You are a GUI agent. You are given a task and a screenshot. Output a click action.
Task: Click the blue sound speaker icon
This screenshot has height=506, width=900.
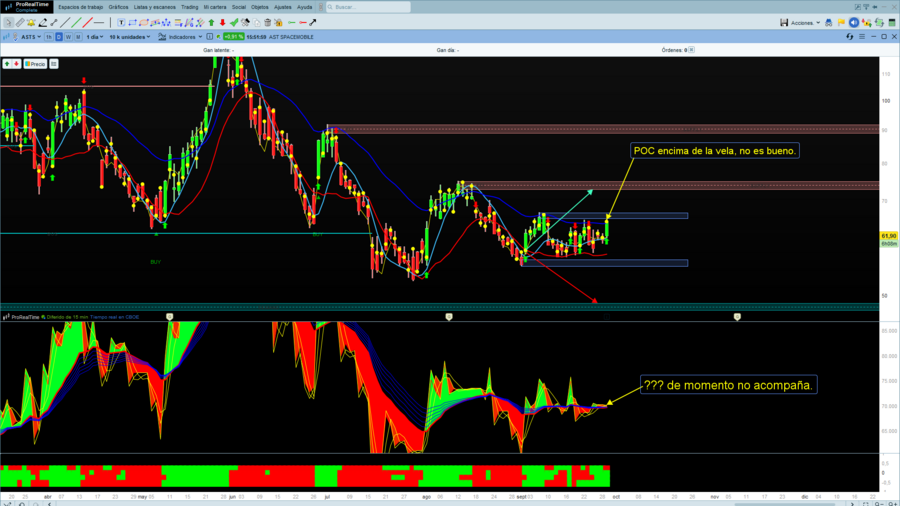(854, 22)
